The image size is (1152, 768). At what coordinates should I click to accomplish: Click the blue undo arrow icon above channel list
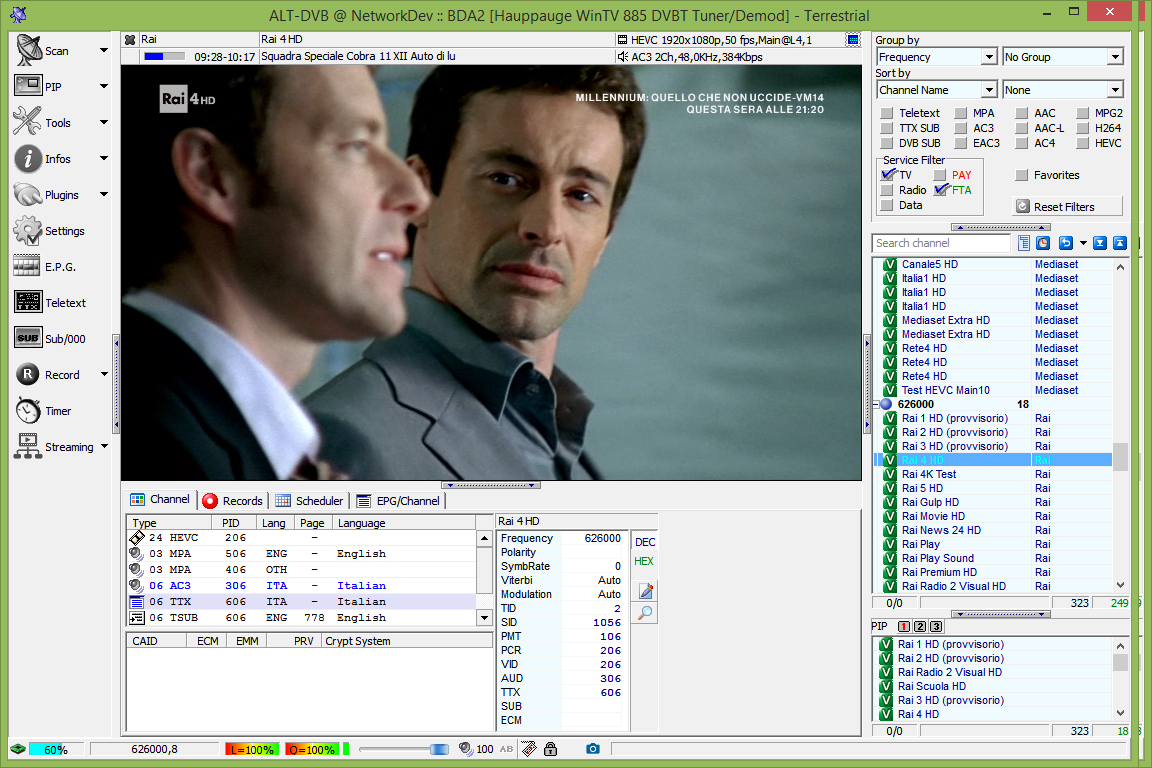coord(1065,243)
